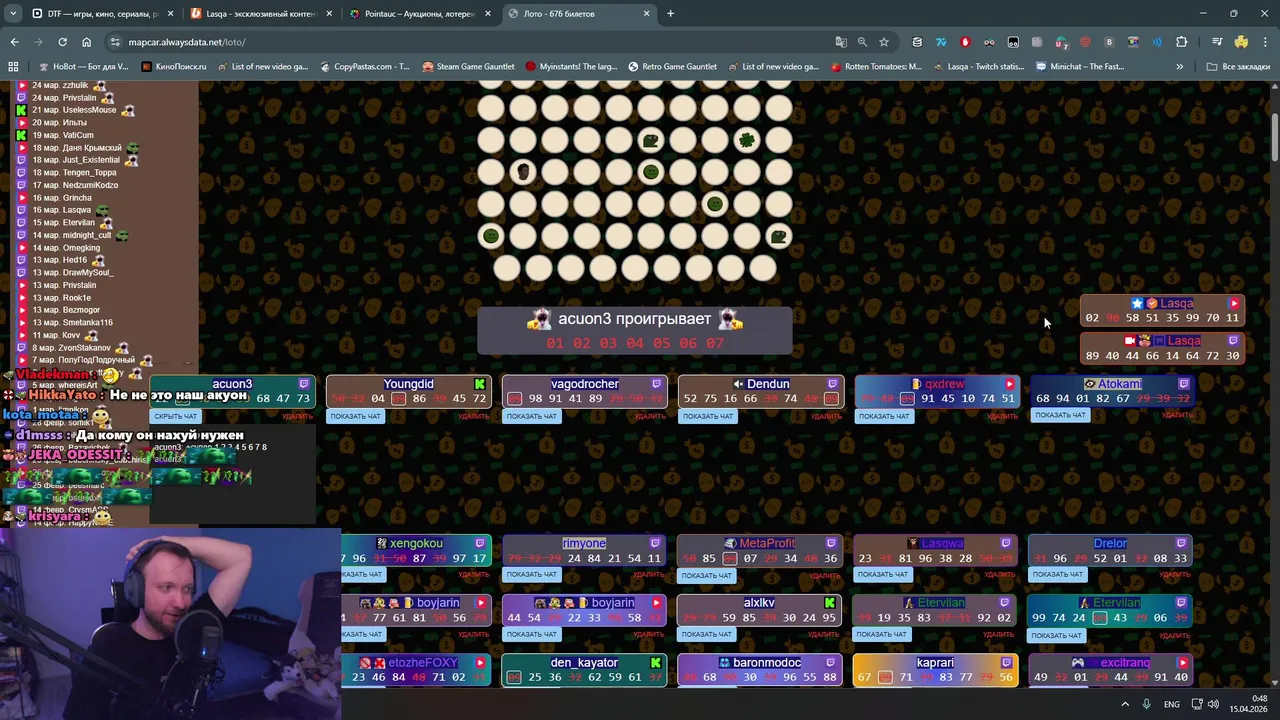This screenshot has width=1280, height=720.
Task: Select '17 мар. NedzumiKodzo' in the left list
Action: click(x=74, y=185)
